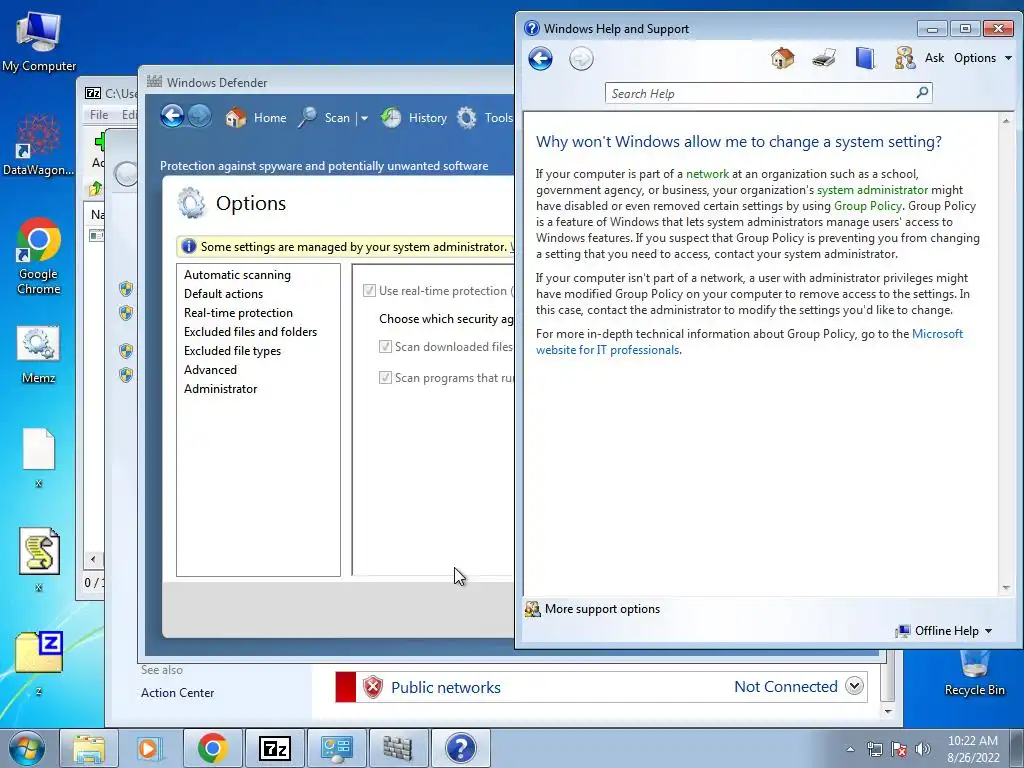Viewport: 1024px width, 768px height.
Task: Open the Windows Defender Home icon
Action: pos(236,118)
